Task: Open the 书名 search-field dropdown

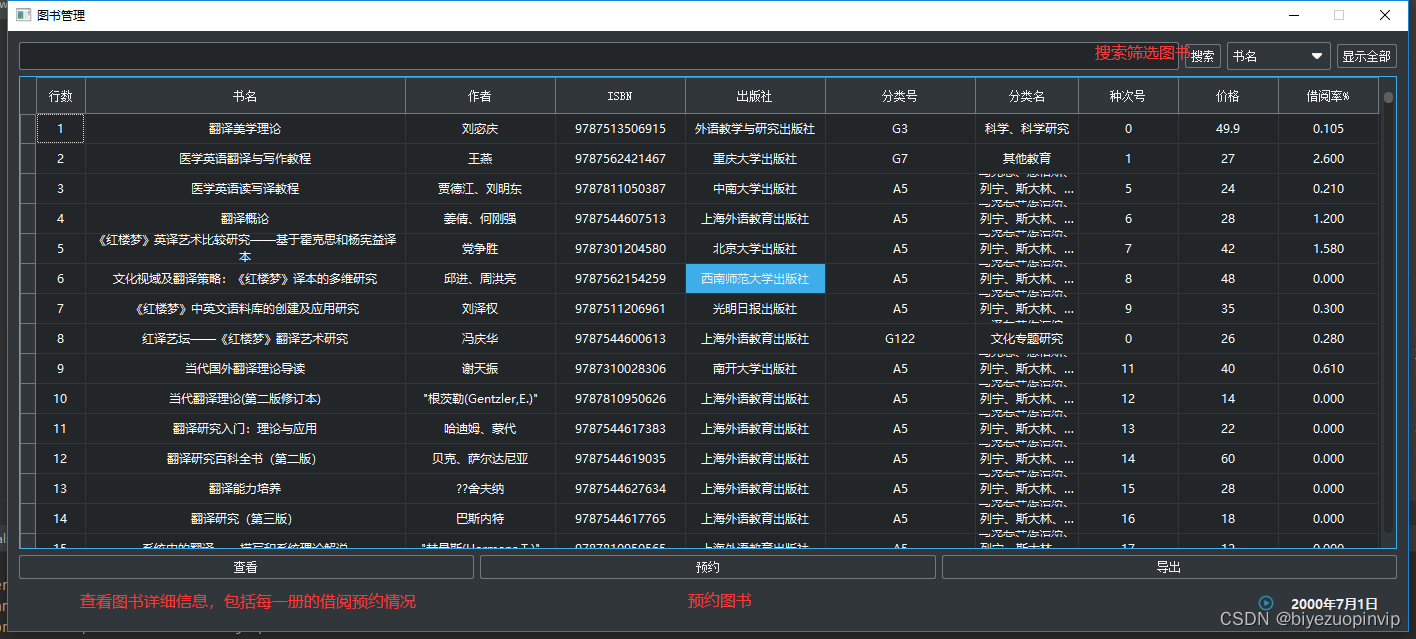Action: [x=1278, y=56]
